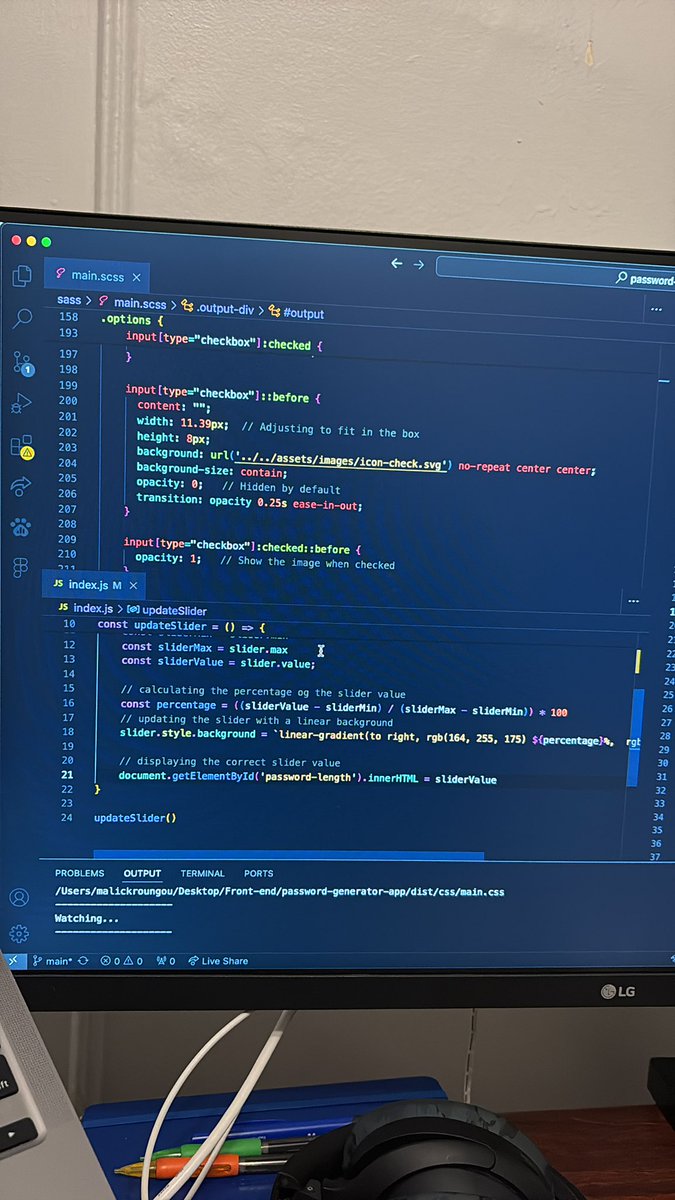
Task: Click the horizontal scrollbar in index.js editor
Action: [288, 855]
